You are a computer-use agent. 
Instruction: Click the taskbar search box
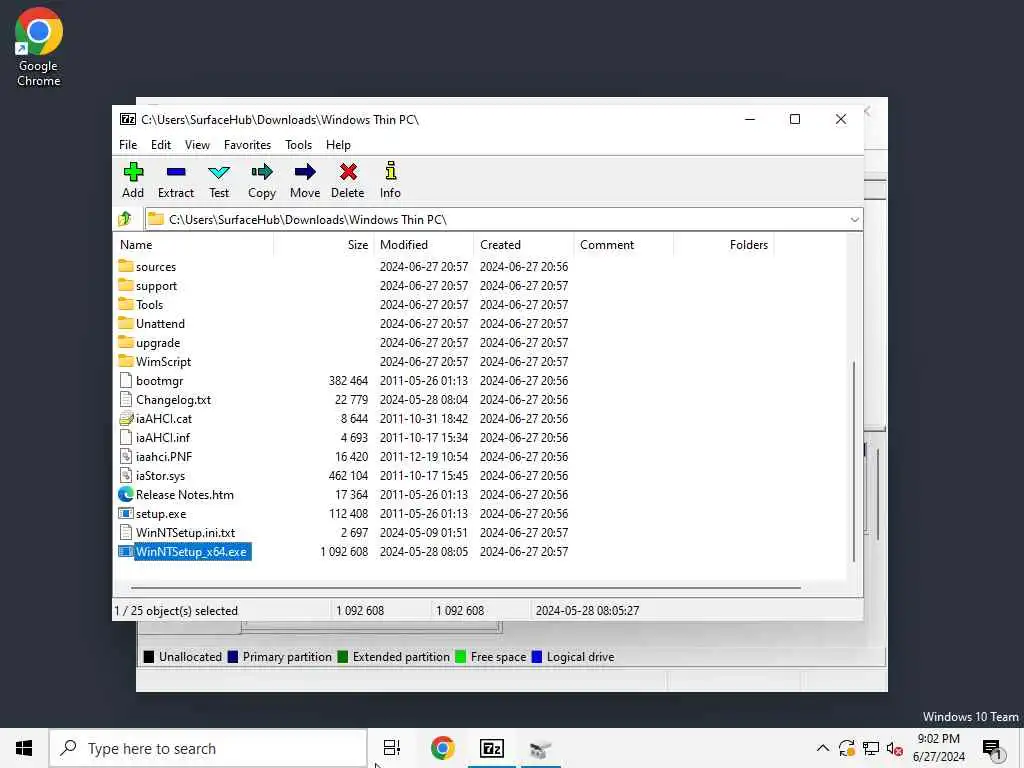click(208, 748)
